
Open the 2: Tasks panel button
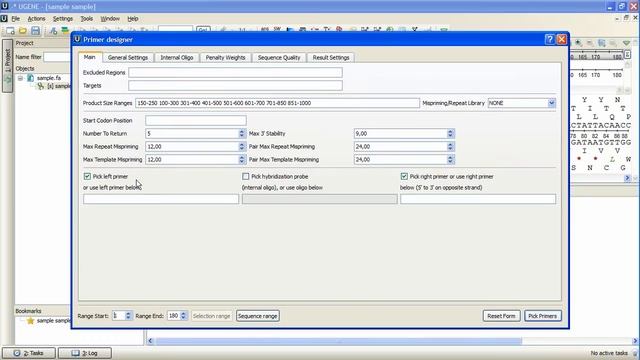[x=29, y=353]
